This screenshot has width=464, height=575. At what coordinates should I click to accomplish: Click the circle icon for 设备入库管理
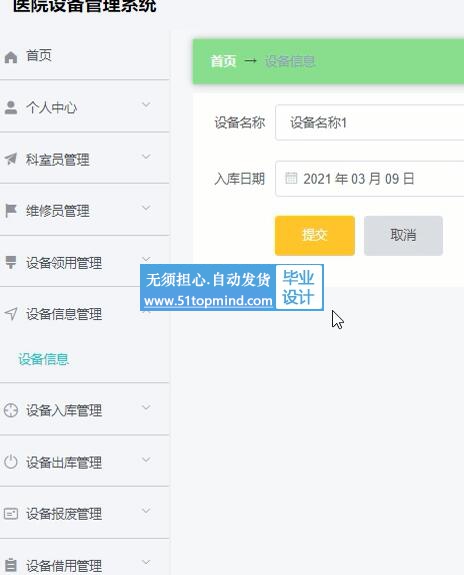11,410
